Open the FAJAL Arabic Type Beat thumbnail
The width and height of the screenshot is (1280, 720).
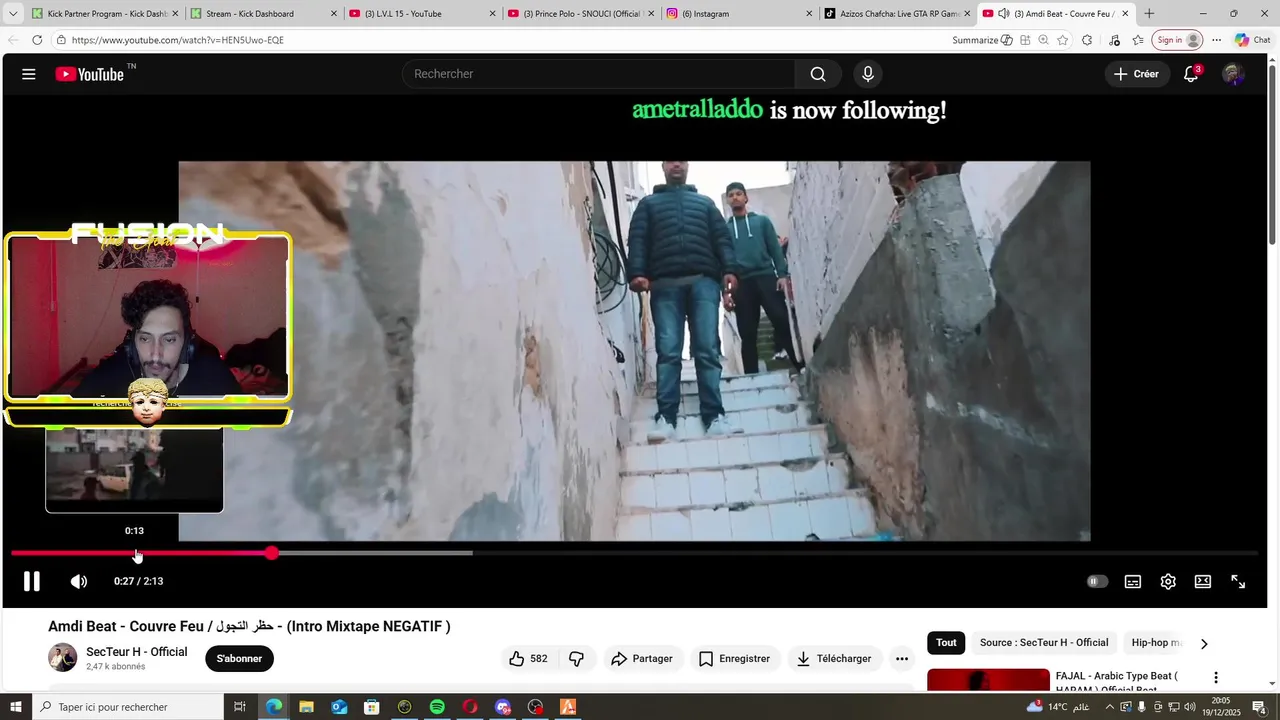click(x=988, y=680)
